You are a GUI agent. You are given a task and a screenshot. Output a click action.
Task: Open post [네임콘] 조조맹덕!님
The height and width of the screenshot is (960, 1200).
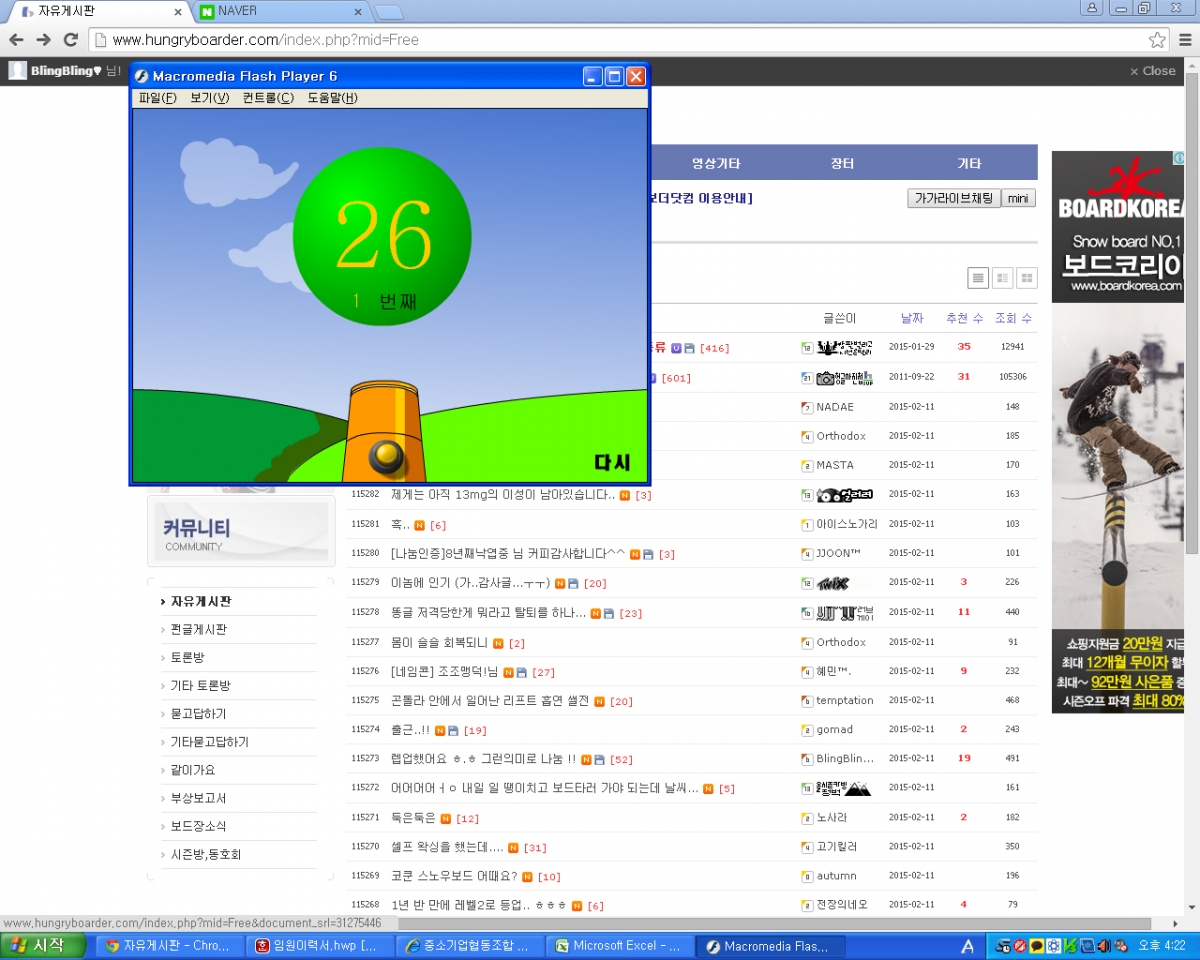pos(445,672)
